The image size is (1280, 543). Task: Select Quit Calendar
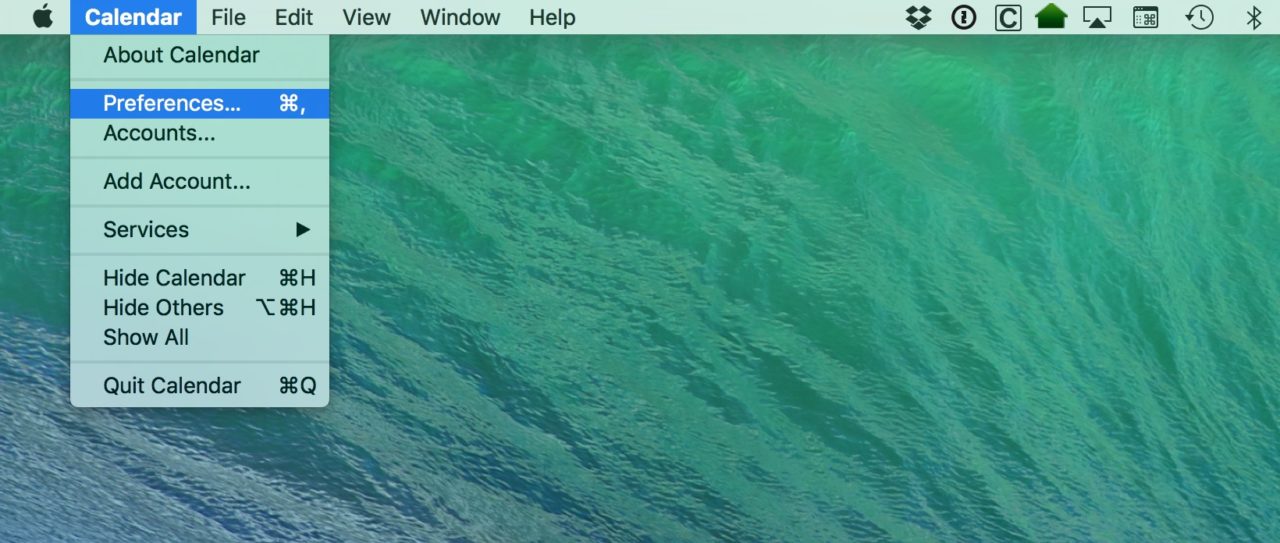point(200,385)
